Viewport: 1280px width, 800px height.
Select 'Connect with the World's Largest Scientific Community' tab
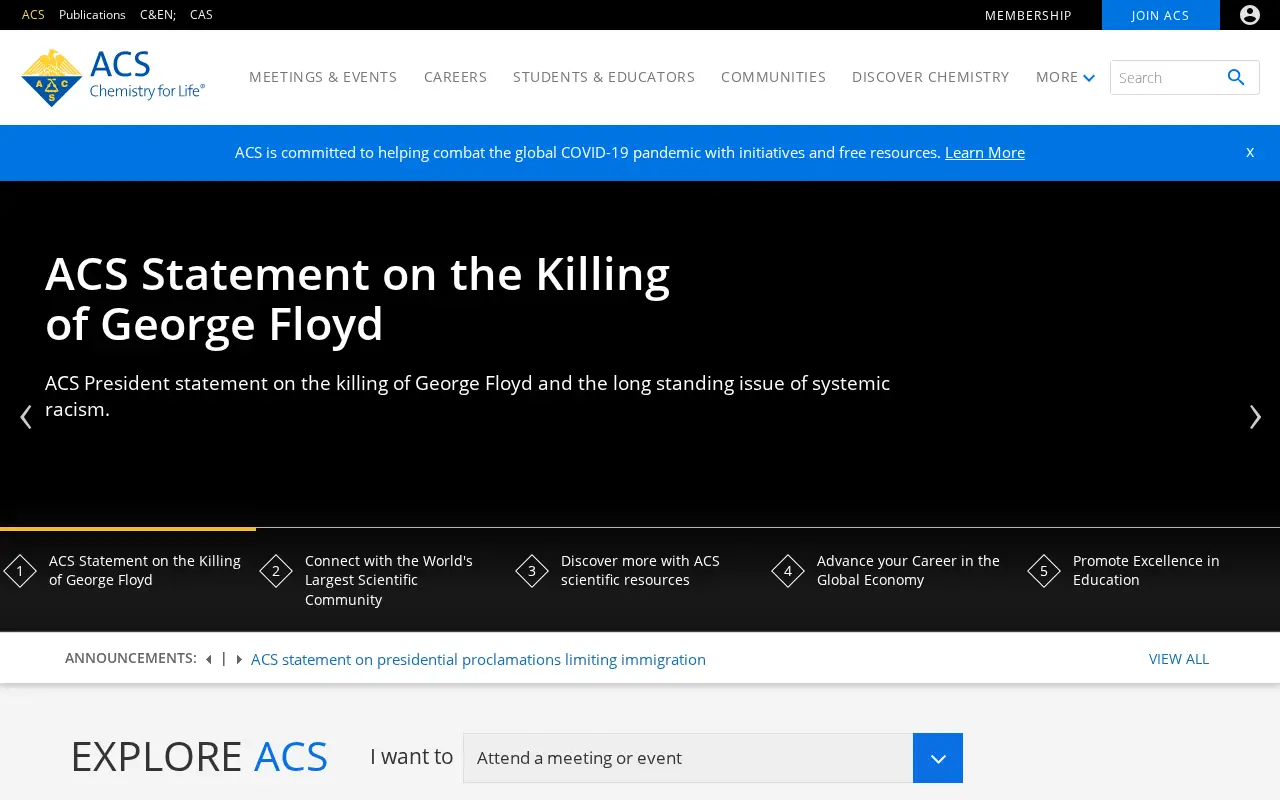384,580
